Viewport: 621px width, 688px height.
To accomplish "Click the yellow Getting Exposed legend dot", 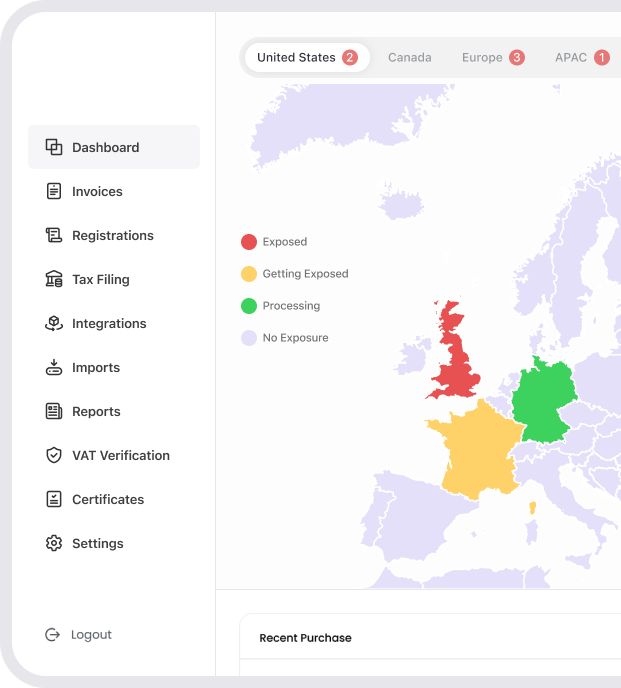I will 249,274.
